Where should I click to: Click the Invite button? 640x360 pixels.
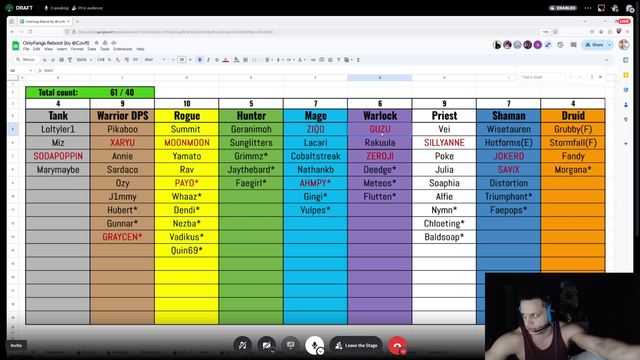(x=16, y=345)
